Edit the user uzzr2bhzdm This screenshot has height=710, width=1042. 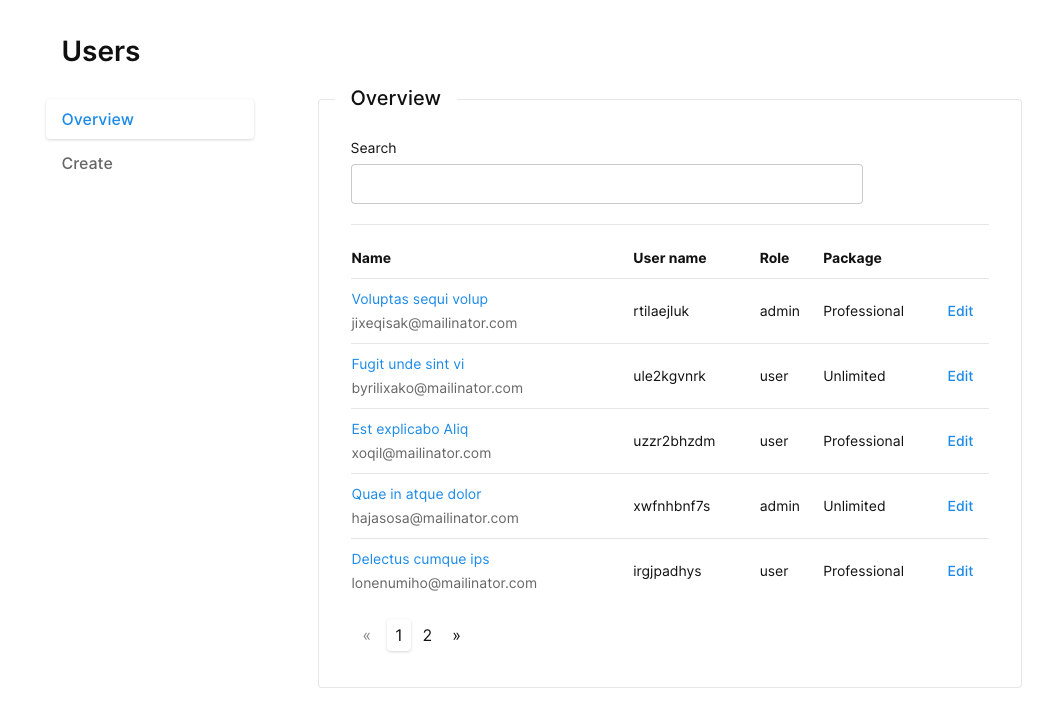point(959,441)
